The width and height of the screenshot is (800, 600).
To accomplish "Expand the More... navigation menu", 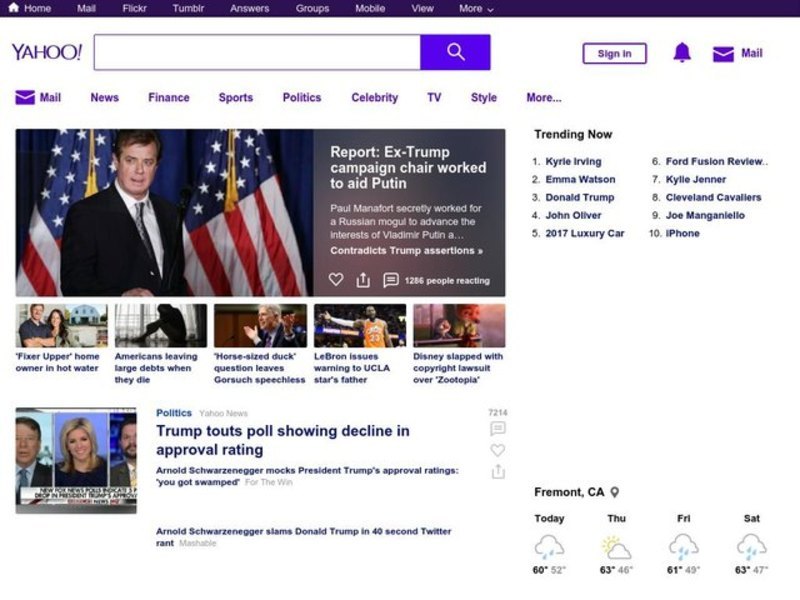I will 544,98.
